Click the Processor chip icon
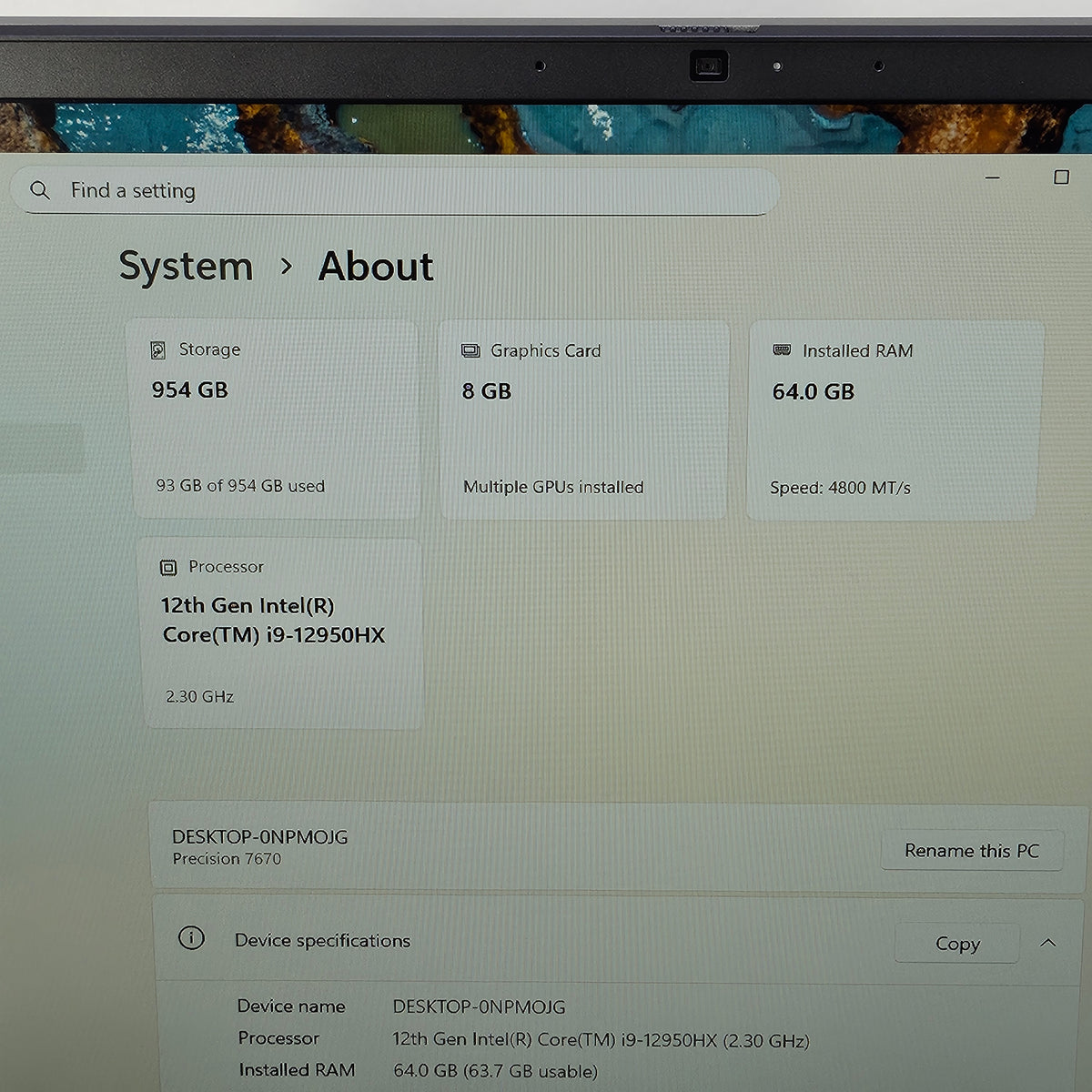The image size is (1092, 1092). [x=168, y=568]
